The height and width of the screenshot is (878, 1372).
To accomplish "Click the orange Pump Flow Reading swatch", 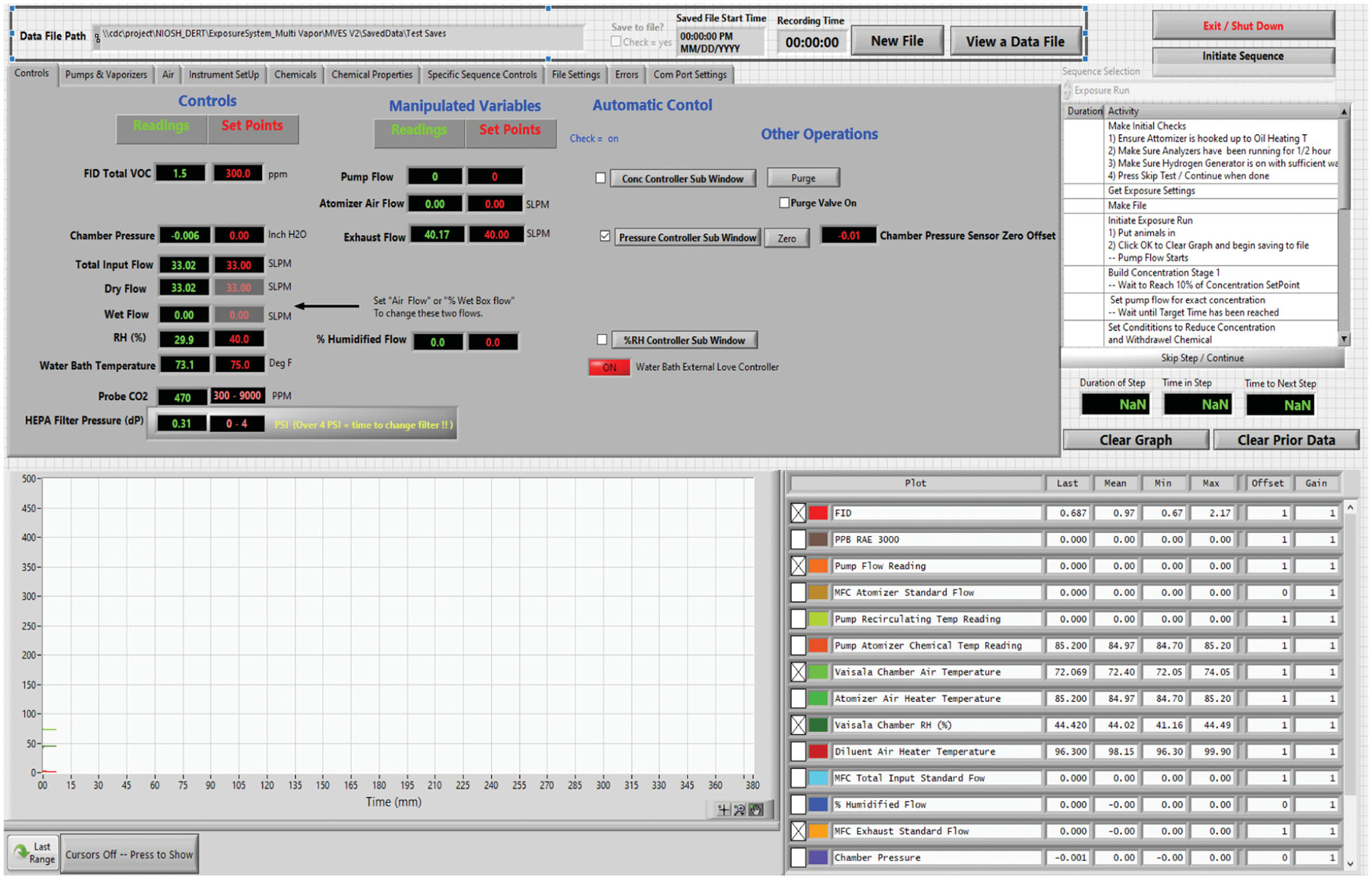I will point(818,566).
